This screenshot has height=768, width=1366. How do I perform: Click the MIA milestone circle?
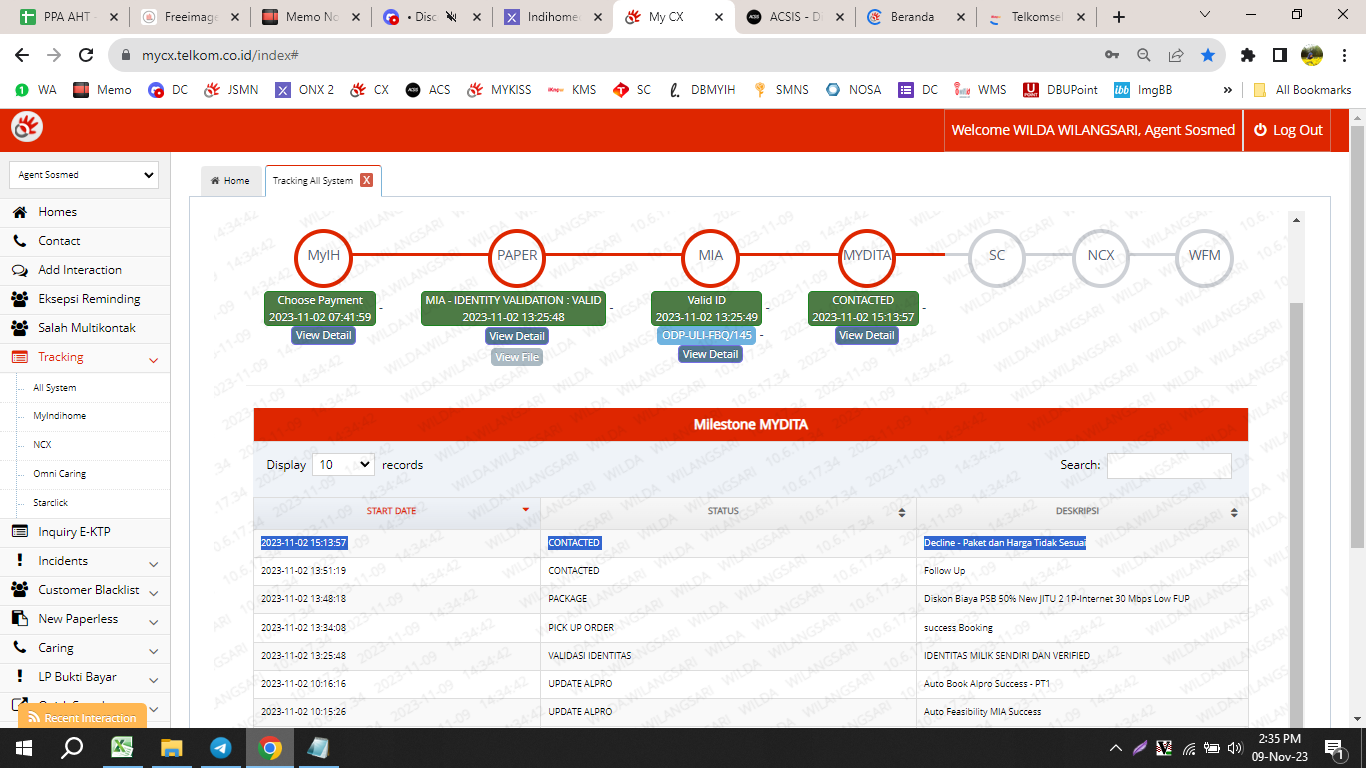[711, 256]
